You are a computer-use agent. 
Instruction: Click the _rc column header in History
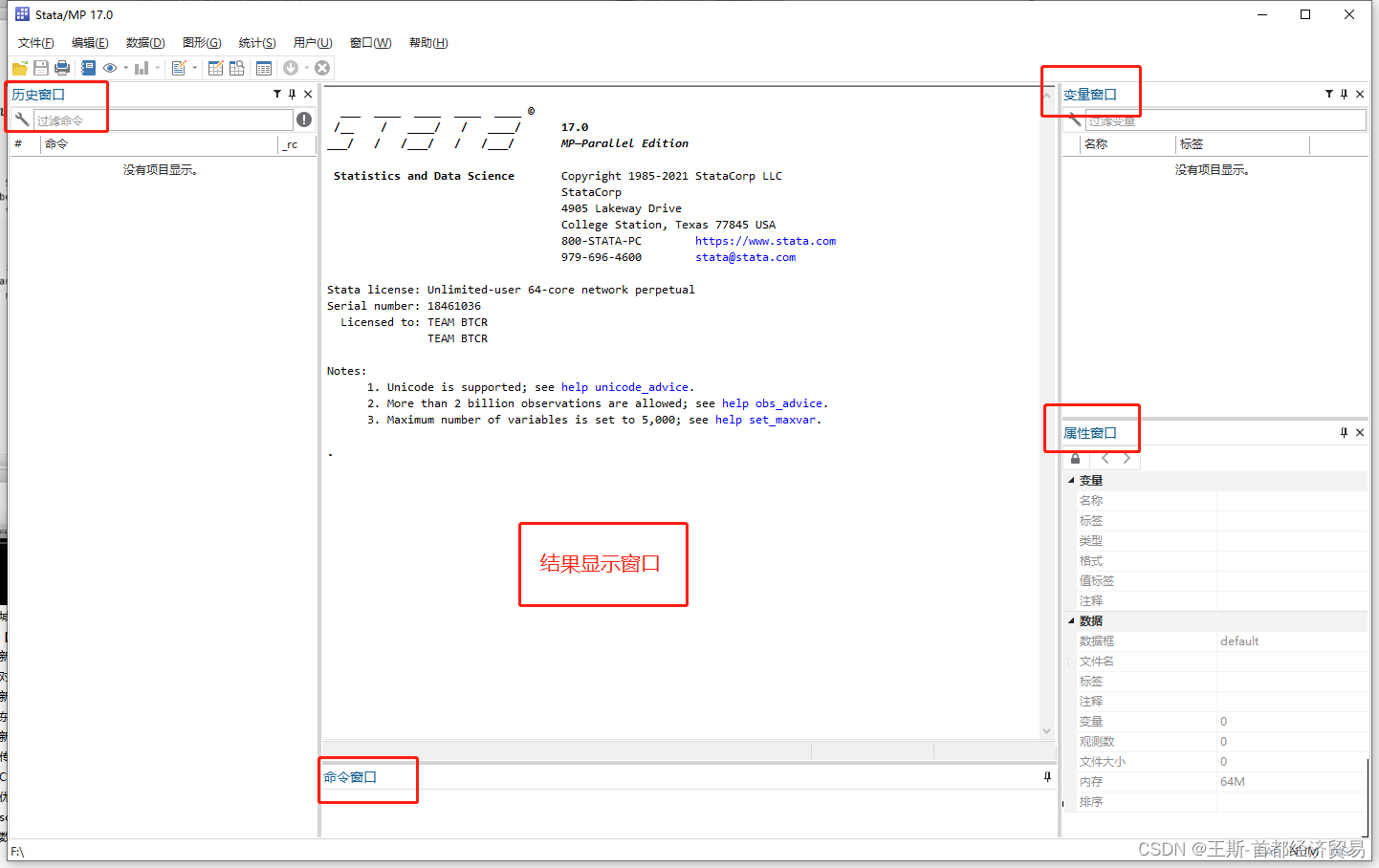pos(297,144)
